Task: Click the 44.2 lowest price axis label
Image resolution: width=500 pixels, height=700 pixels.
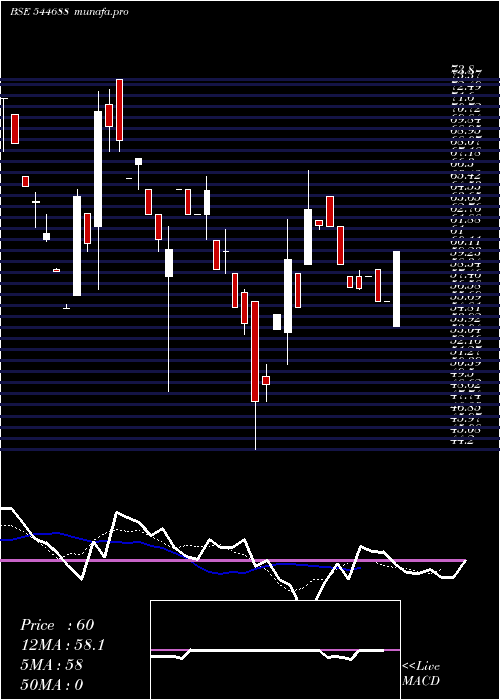Action: pos(462,442)
